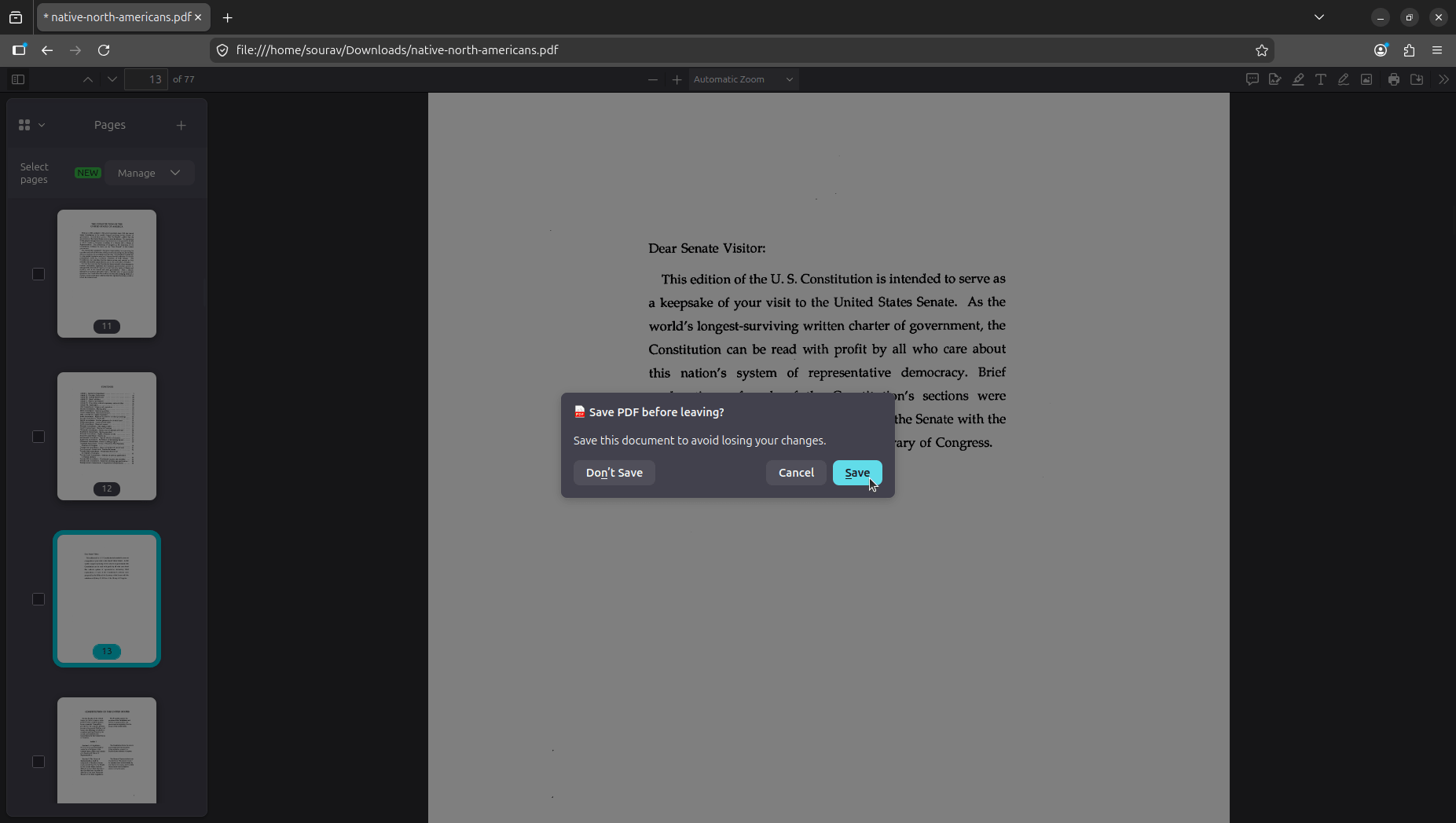List all tabs dropdown arrow

point(1319,17)
